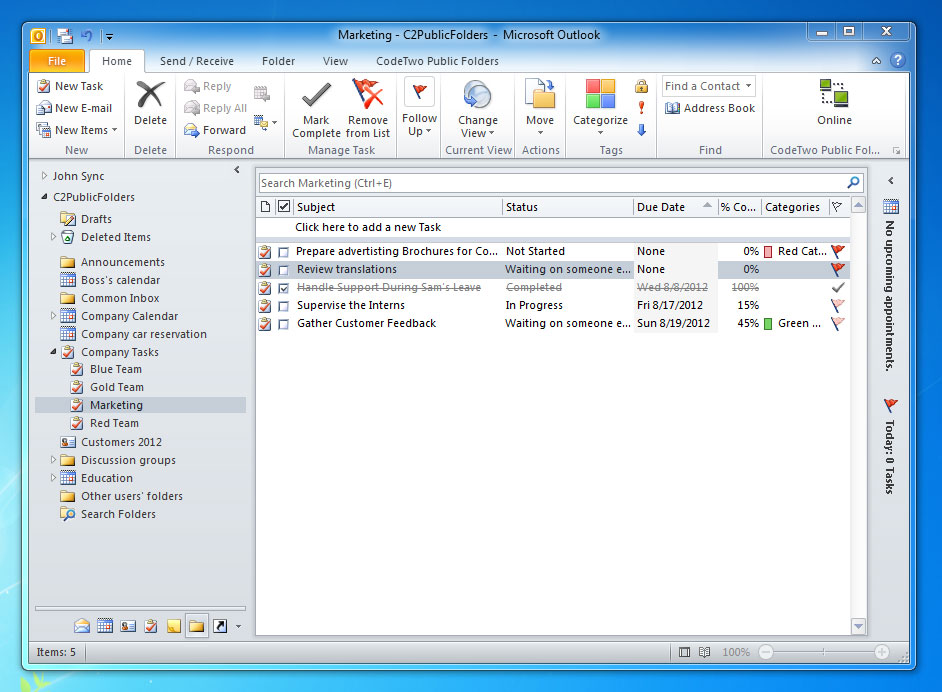The width and height of the screenshot is (942, 692).
Task: Switch to Tasks in navigation bar
Action: pyautogui.click(x=151, y=626)
